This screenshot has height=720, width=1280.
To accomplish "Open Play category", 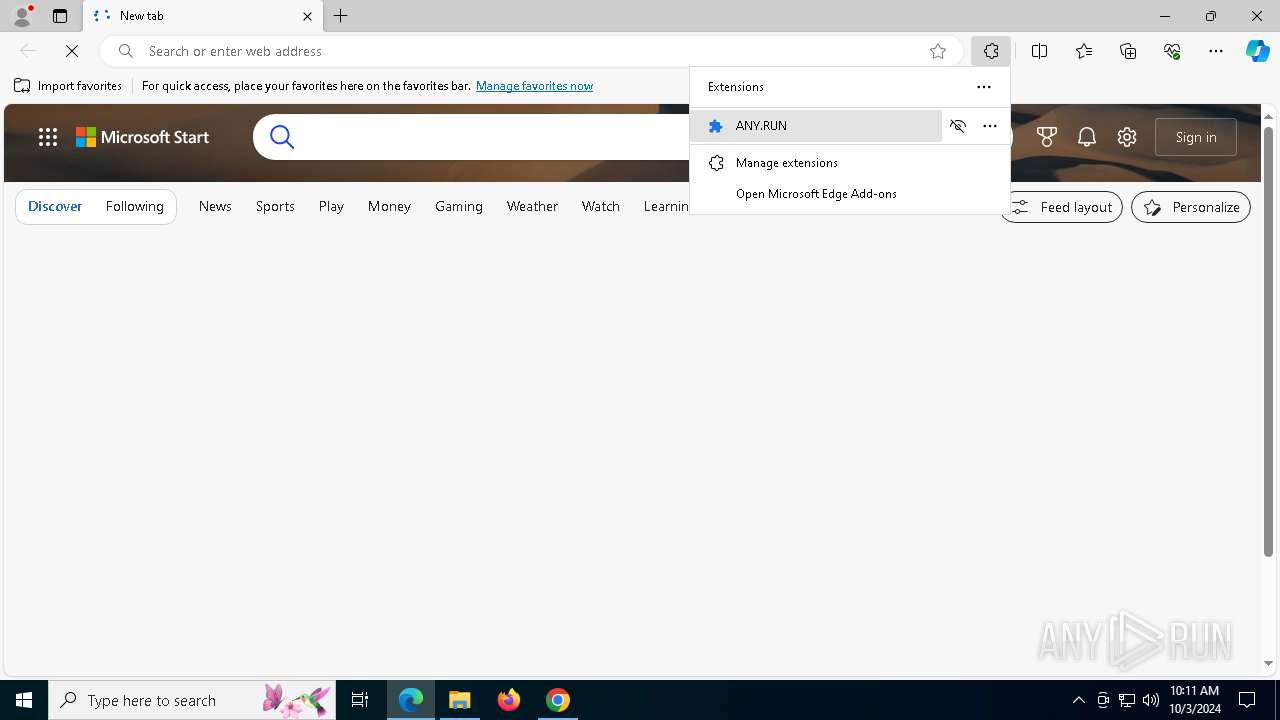I will click(x=331, y=206).
